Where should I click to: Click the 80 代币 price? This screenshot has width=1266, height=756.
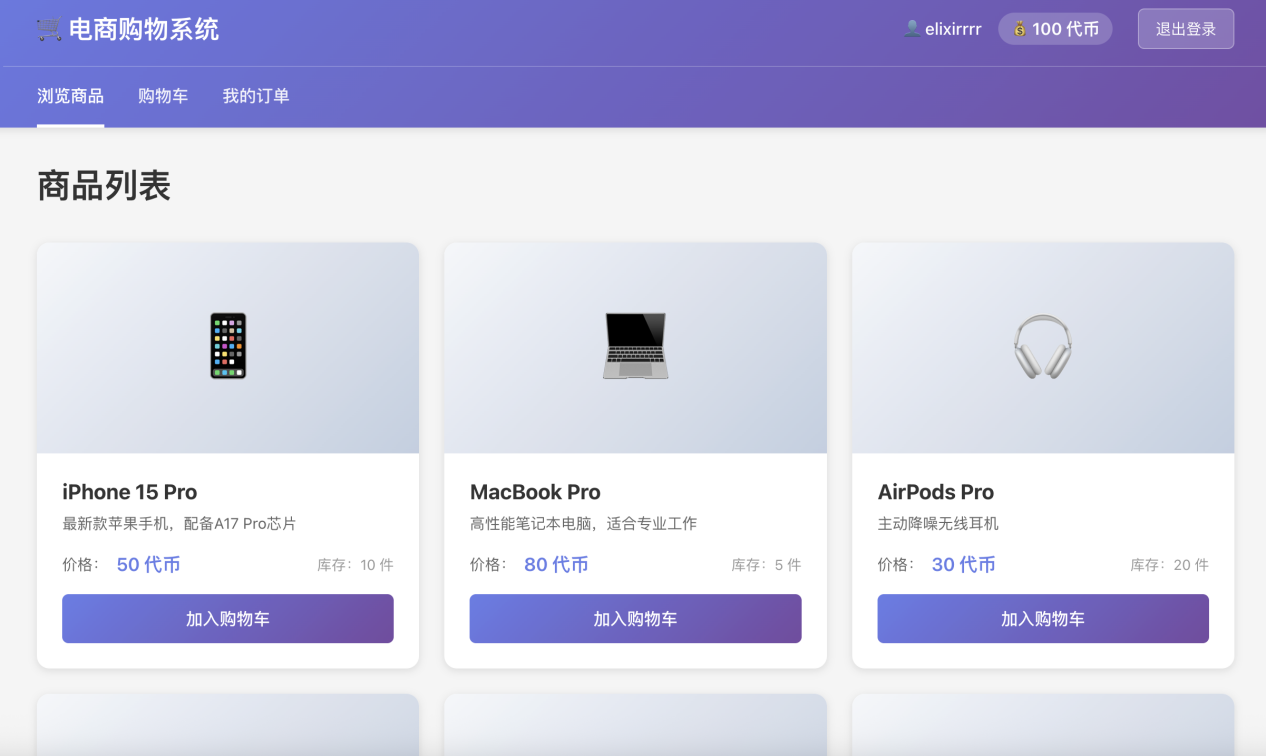pyautogui.click(x=556, y=565)
